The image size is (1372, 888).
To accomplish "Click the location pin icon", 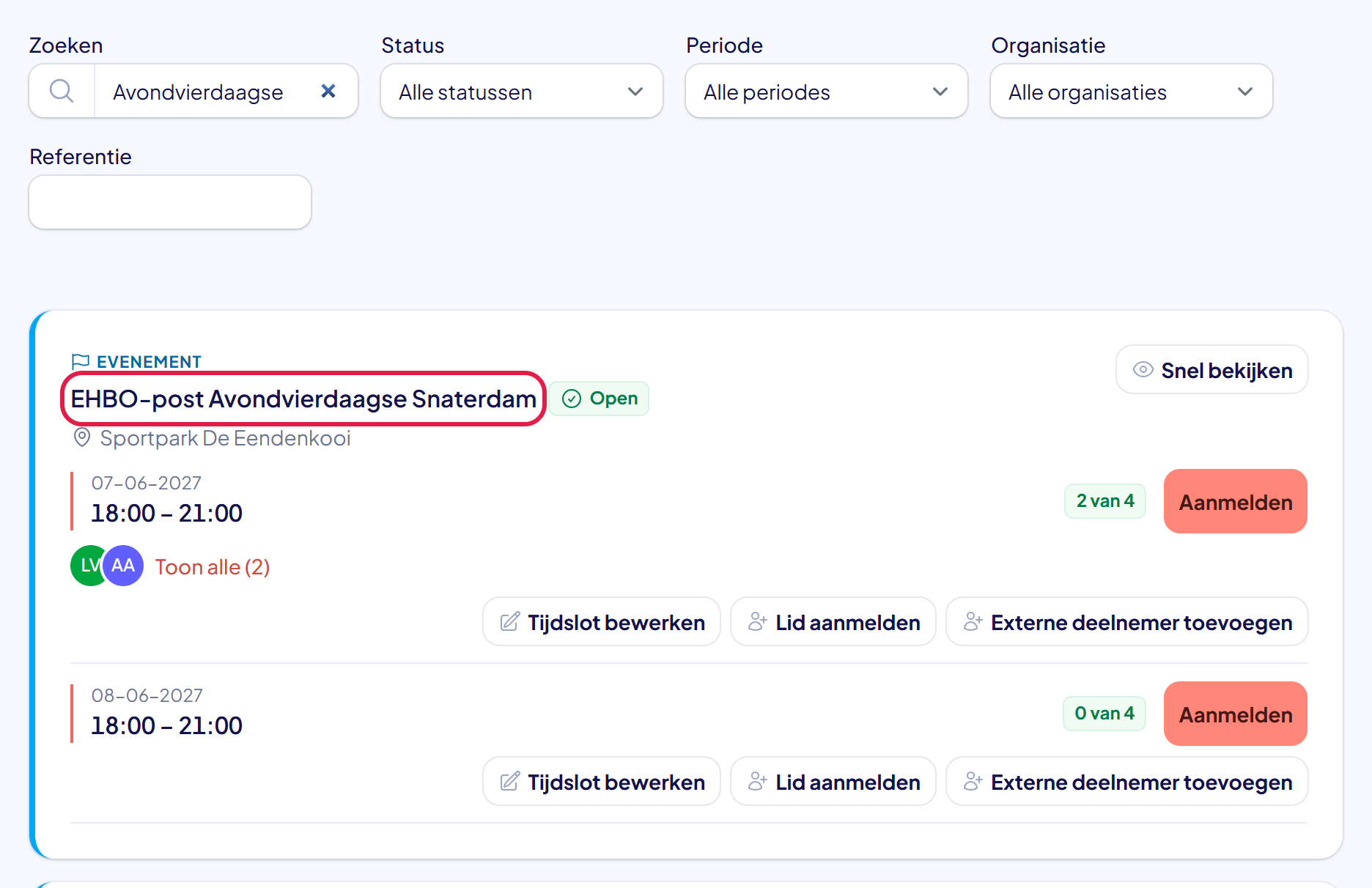I will pyautogui.click(x=82, y=438).
